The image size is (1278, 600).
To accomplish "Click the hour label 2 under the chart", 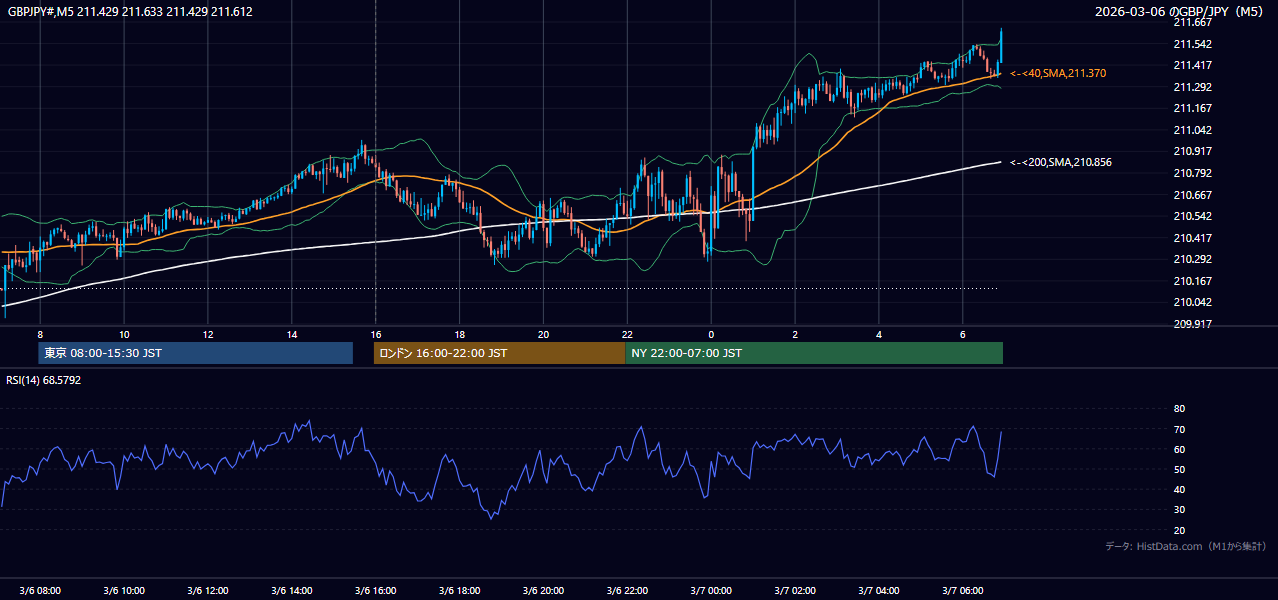I will pos(795,334).
